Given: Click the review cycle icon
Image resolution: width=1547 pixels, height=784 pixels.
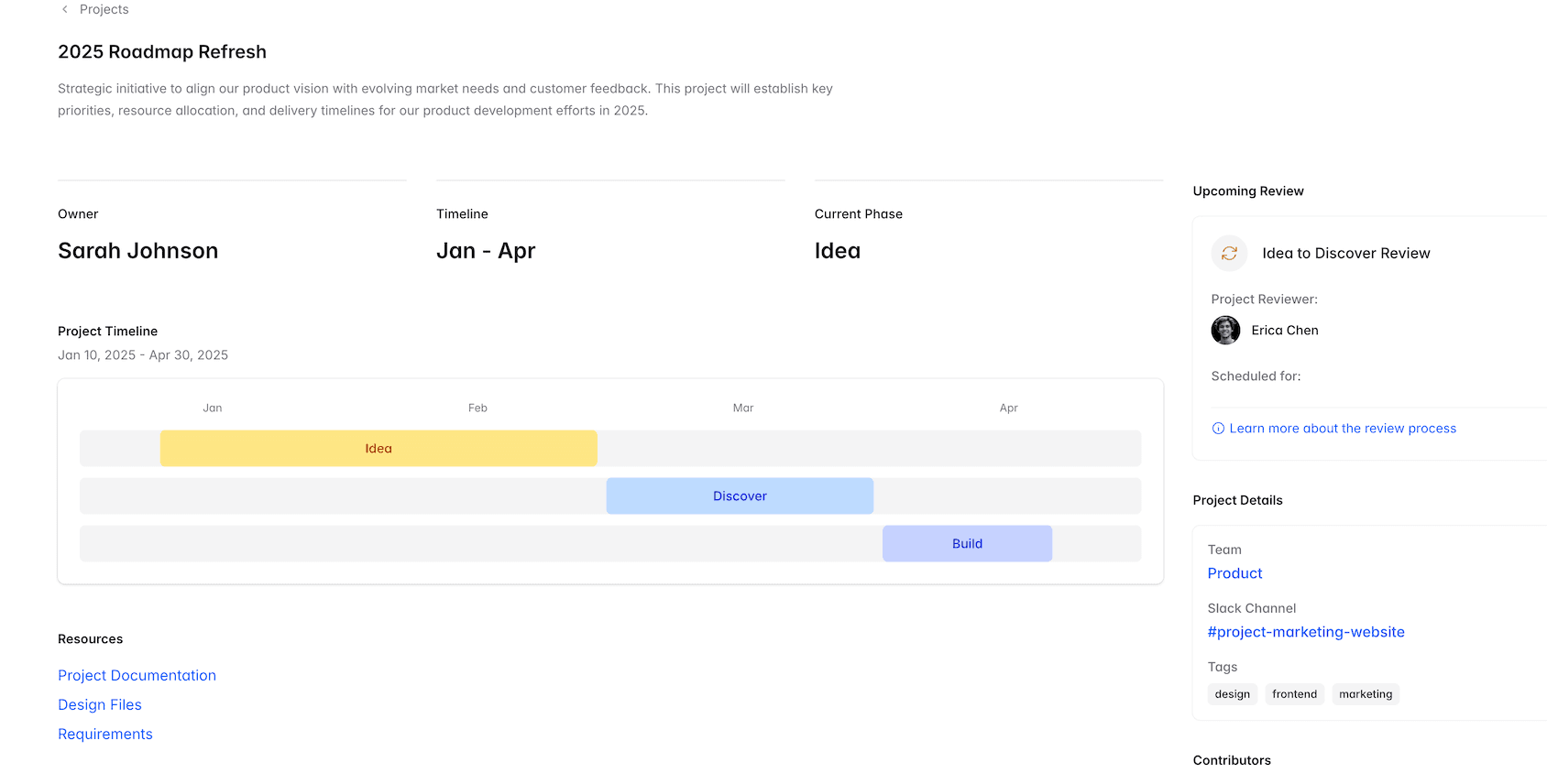Looking at the screenshot, I should coord(1229,254).
